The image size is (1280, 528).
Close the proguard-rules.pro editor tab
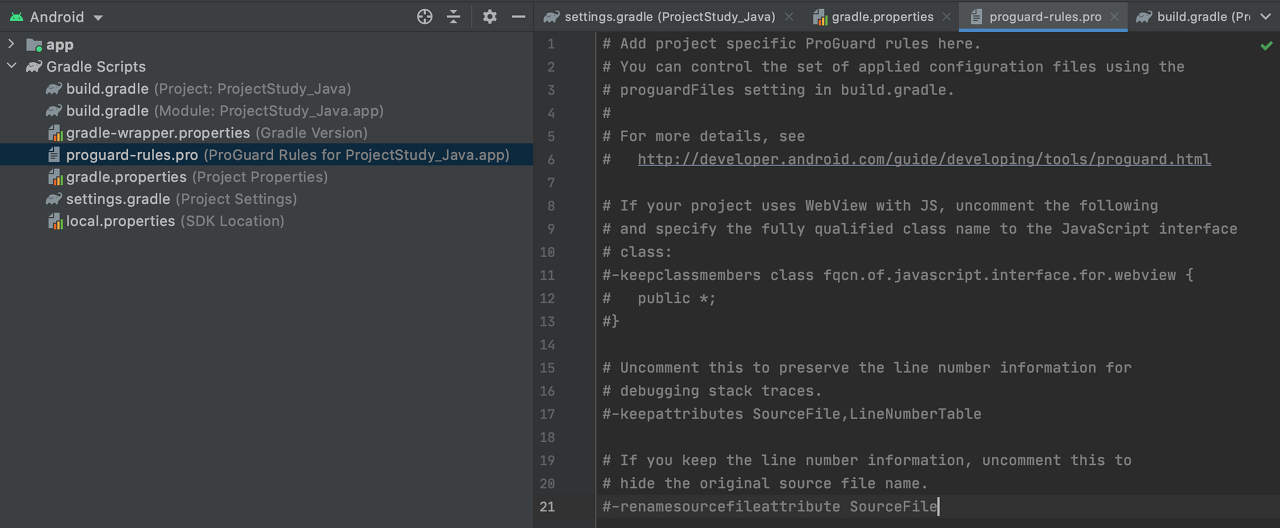[x=1115, y=17]
